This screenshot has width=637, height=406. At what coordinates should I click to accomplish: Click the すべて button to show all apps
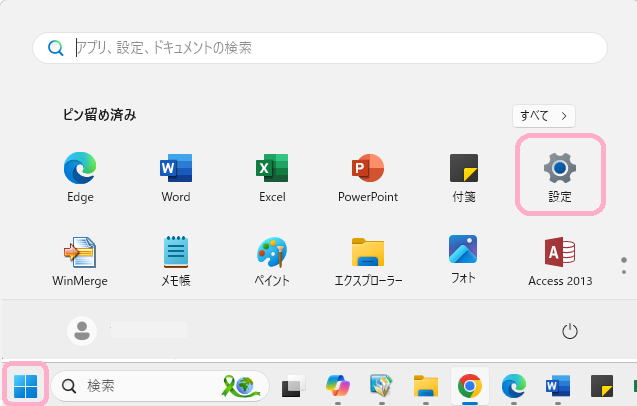click(x=544, y=116)
